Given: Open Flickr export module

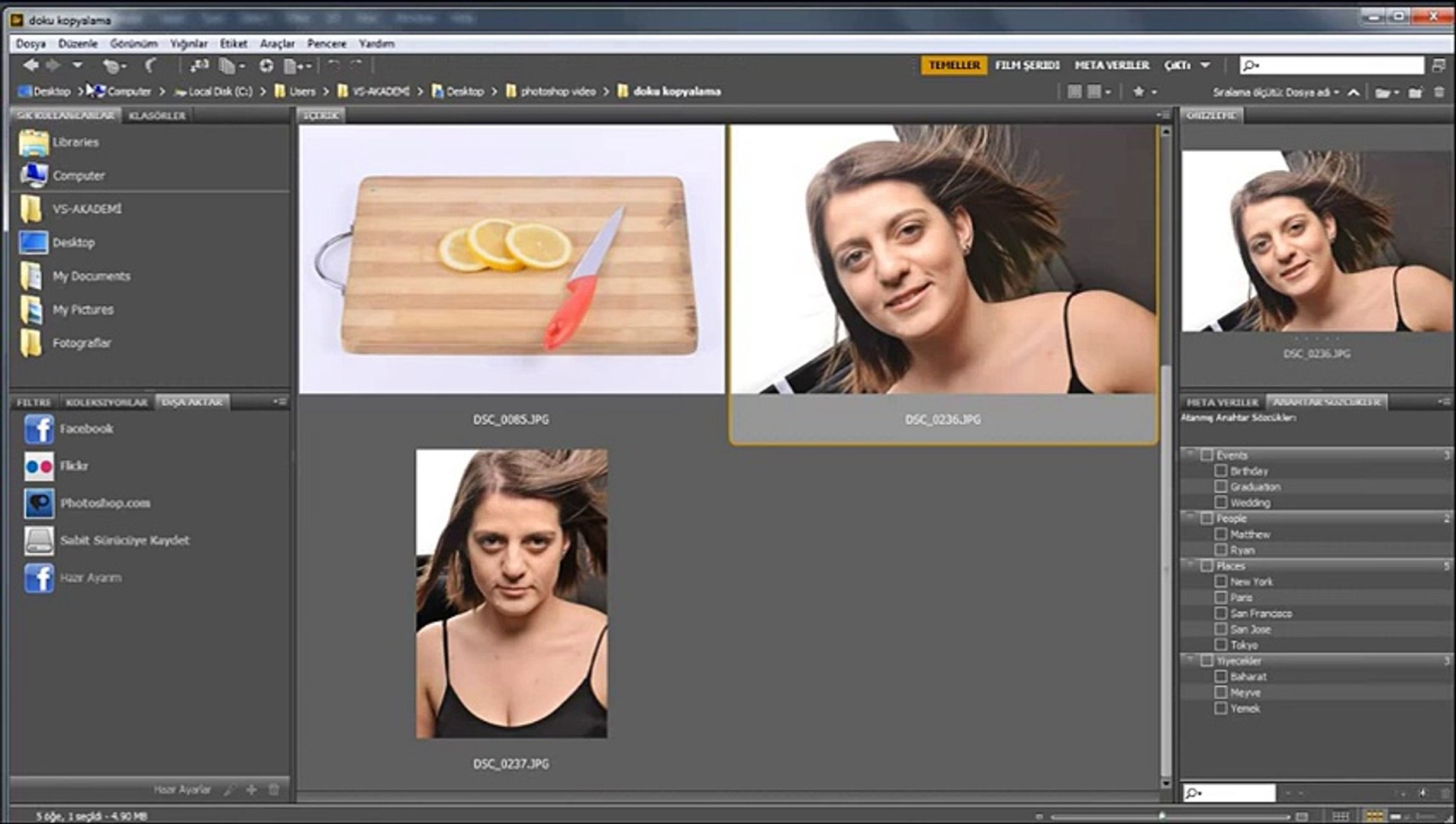Looking at the screenshot, I should click(x=39, y=466).
